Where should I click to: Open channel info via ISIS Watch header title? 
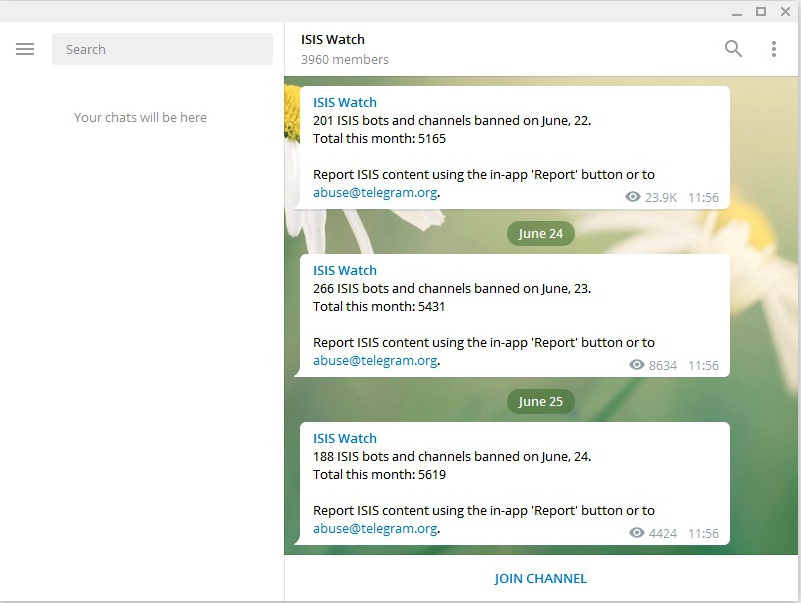point(333,40)
